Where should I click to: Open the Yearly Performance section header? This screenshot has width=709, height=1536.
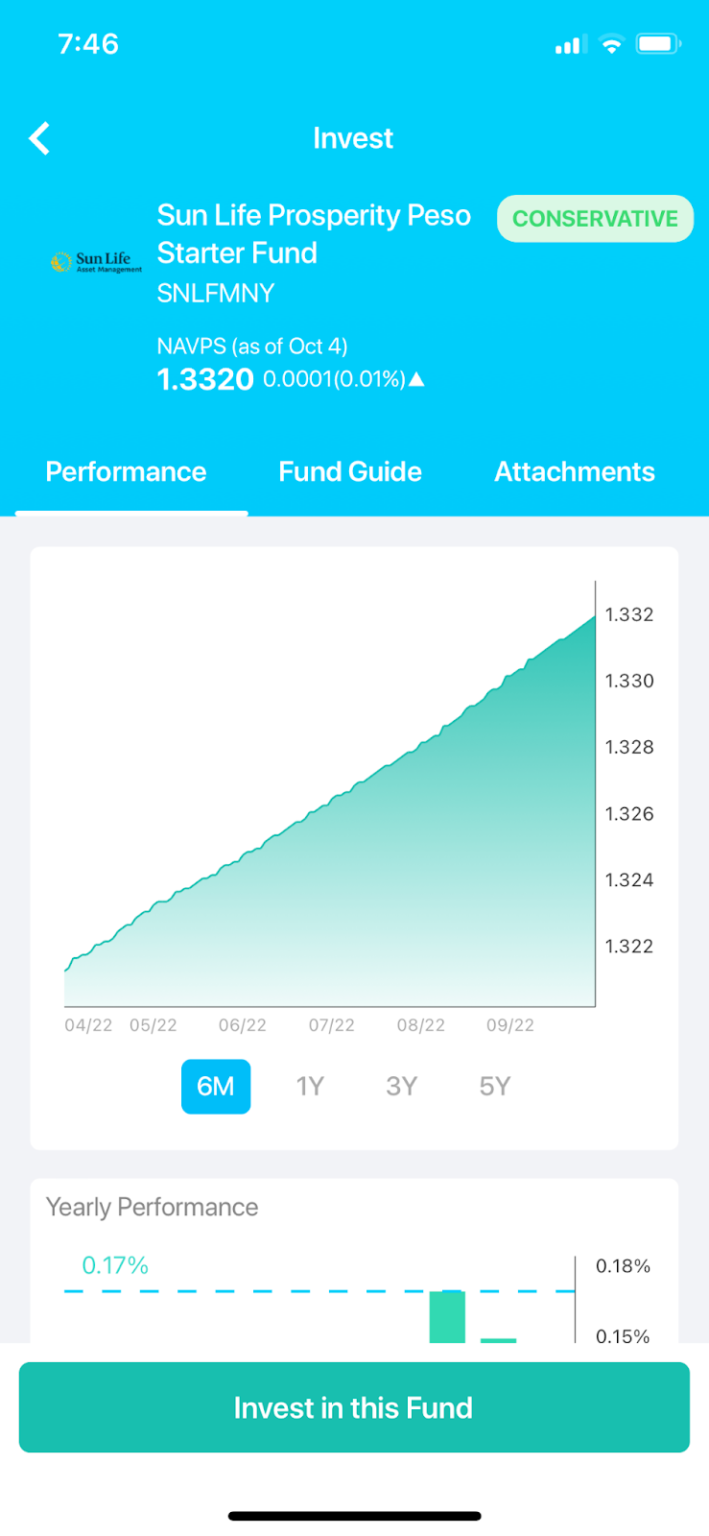coord(152,1207)
